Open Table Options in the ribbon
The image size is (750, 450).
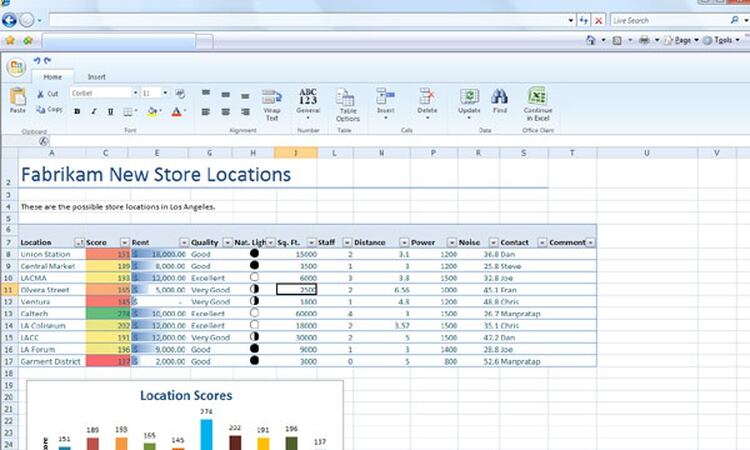tap(347, 98)
